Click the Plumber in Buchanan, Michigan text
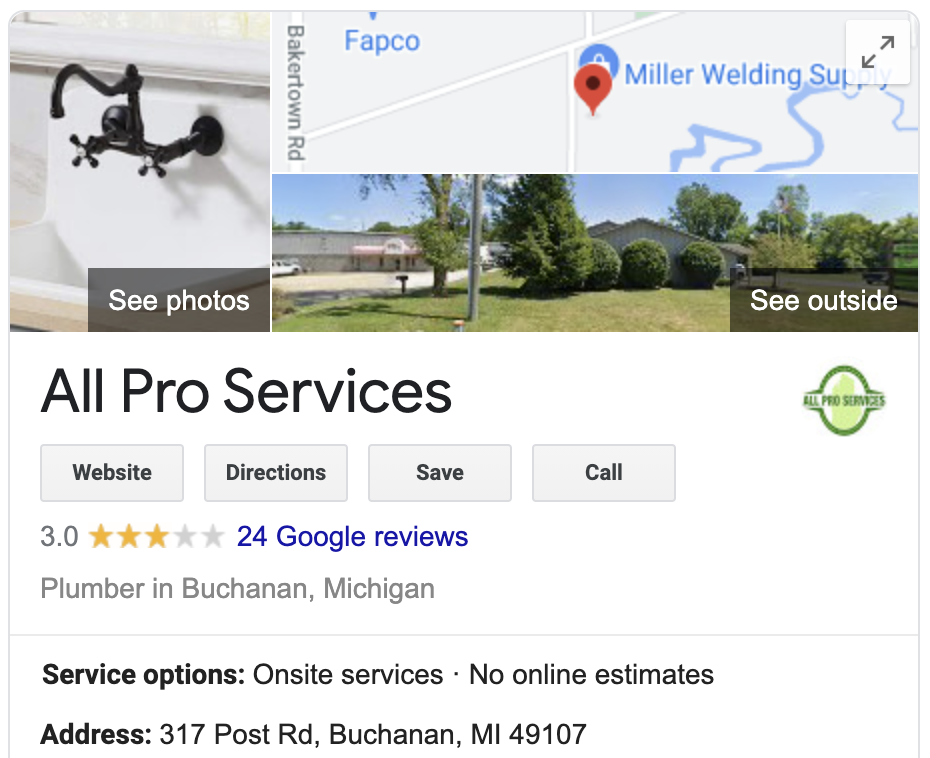This screenshot has width=930, height=758. [x=238, y=589]
